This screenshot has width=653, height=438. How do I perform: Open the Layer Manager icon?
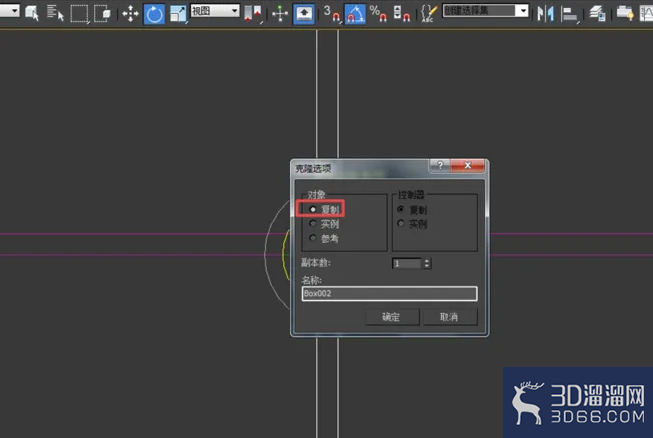point(597,13)
